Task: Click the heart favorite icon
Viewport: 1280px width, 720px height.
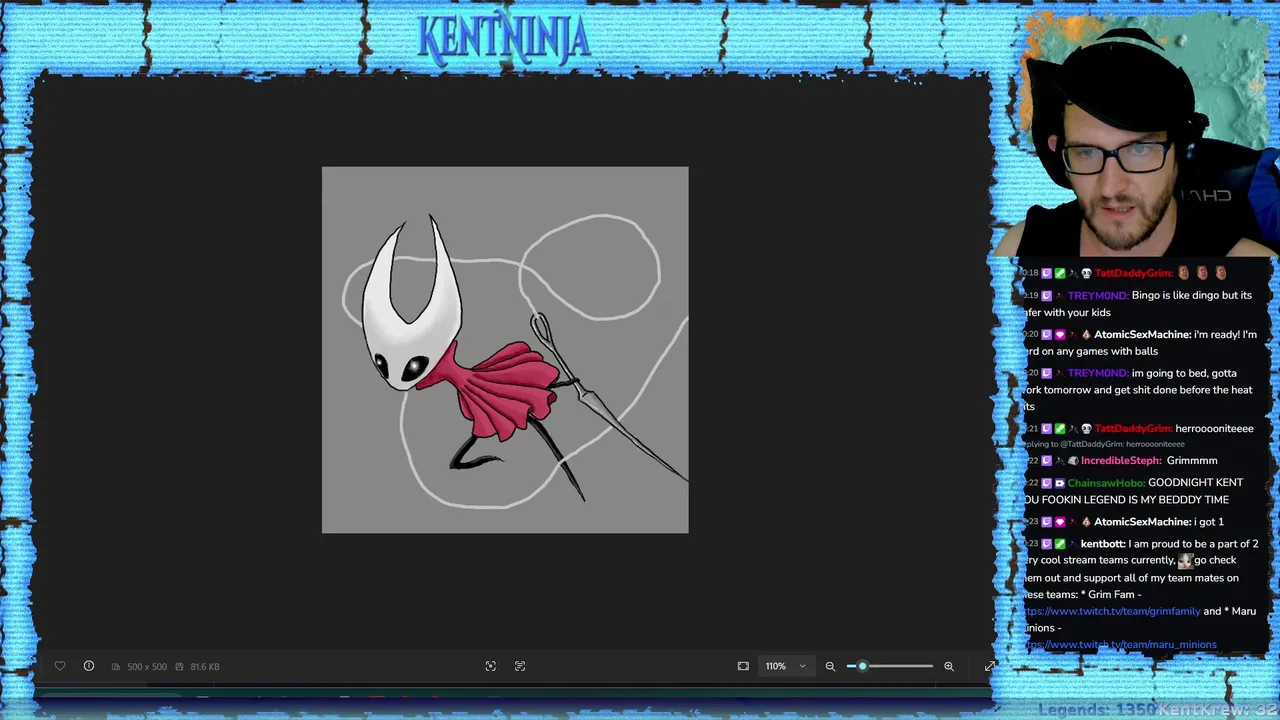Action: point(60,666)
